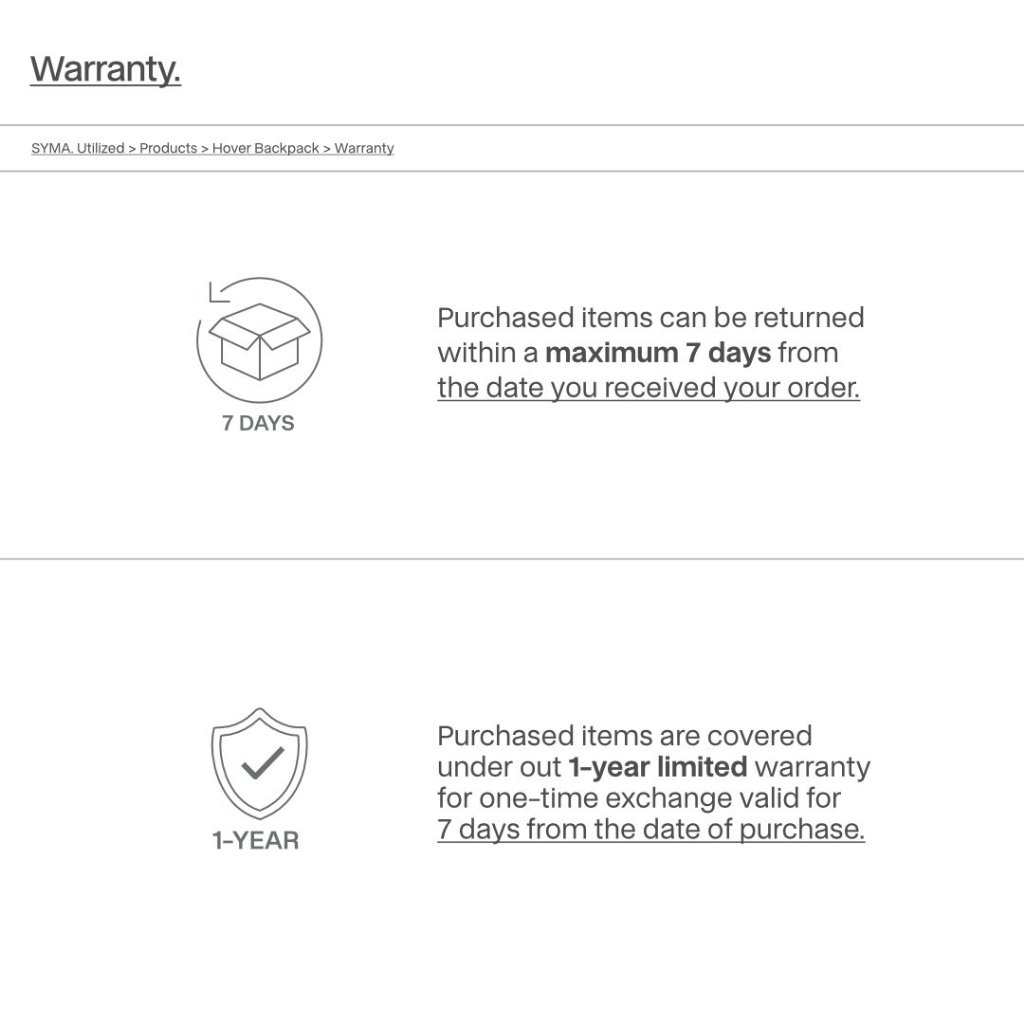1024x1024 pixels.
Task: Open the Products breadcrumb link
Action: 168,148
